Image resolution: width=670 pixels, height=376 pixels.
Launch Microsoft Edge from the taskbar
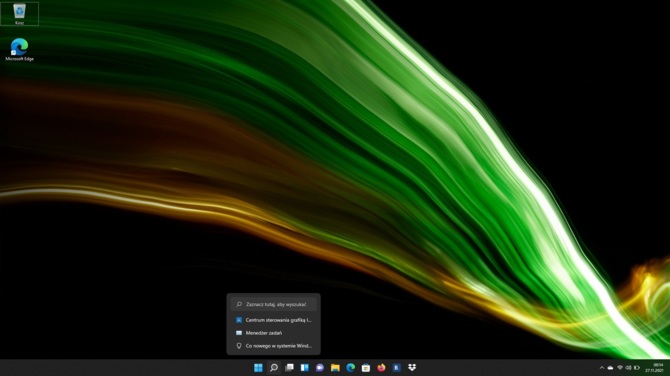pyautogui.click(x=350, y=367)
